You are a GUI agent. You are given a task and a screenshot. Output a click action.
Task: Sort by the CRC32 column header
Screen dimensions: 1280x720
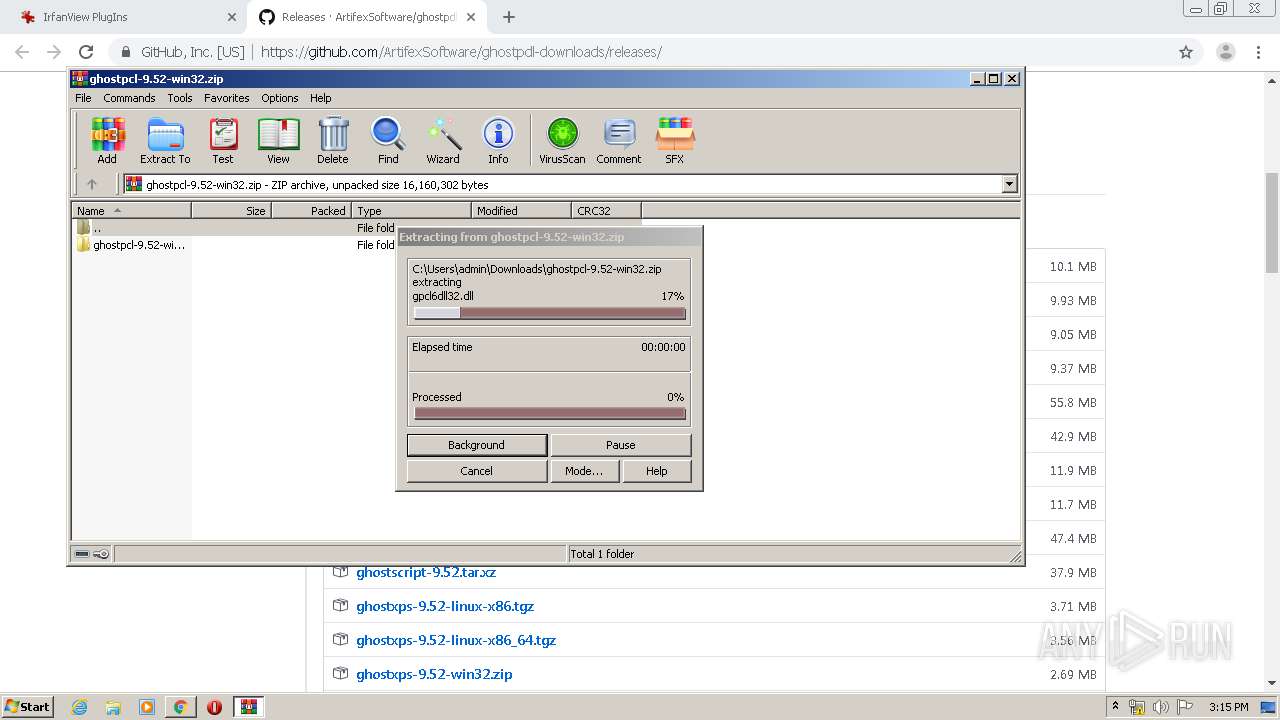pos(606,211)
